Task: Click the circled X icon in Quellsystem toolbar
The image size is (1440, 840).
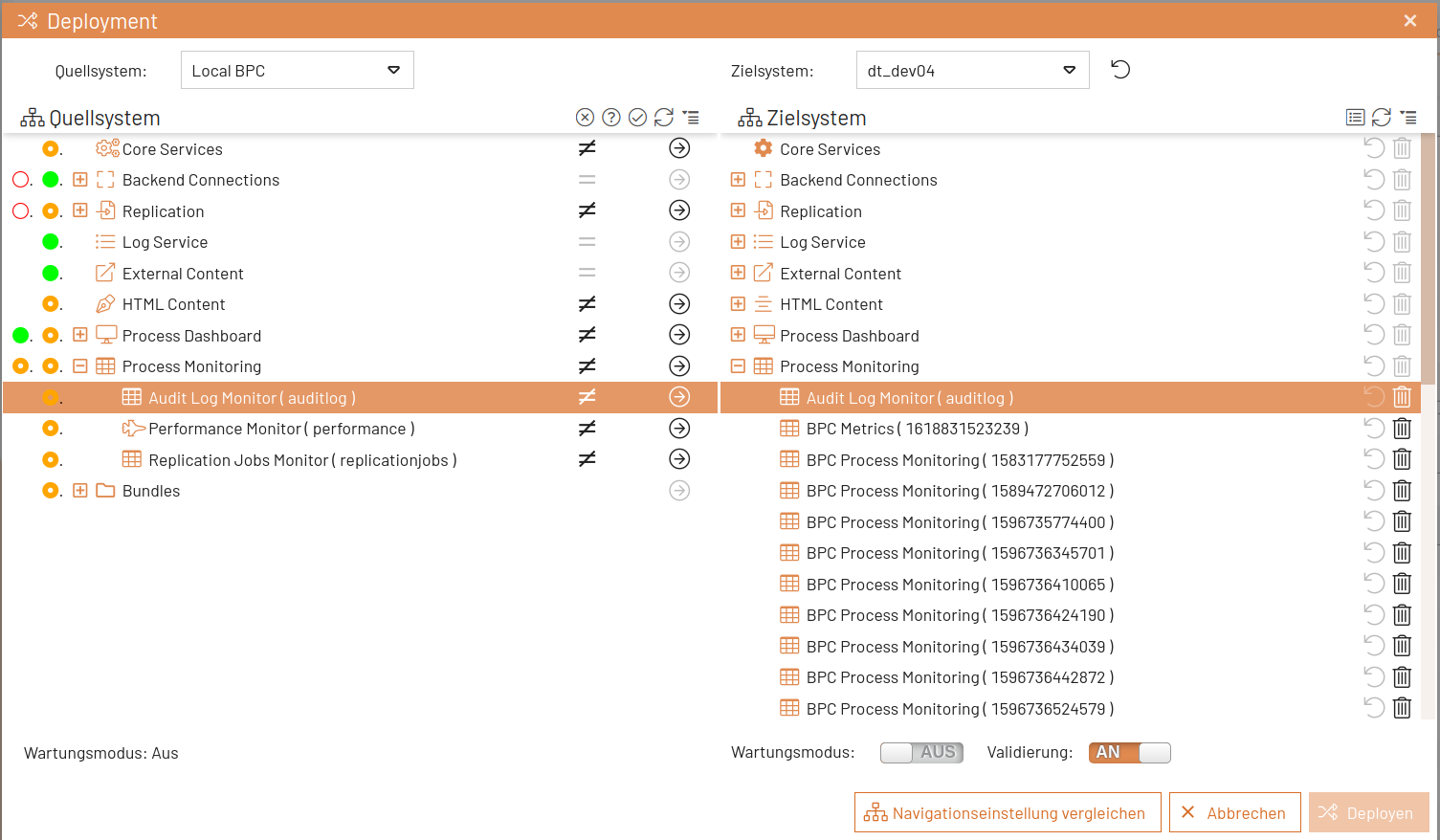Action: 585,117
